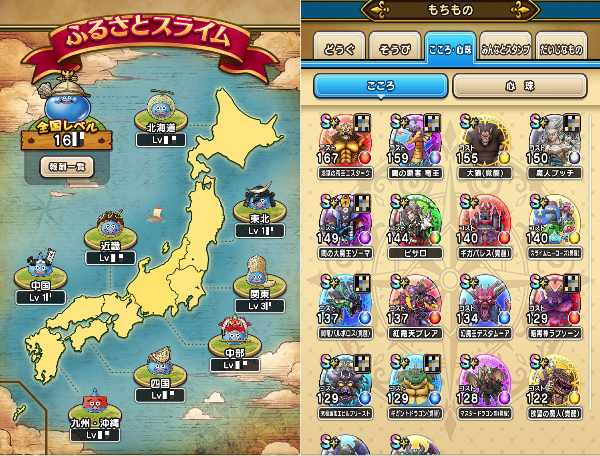600x456 pixels.
Task: Open the みんなとスタンプ tab
Action: click(505, 48)
